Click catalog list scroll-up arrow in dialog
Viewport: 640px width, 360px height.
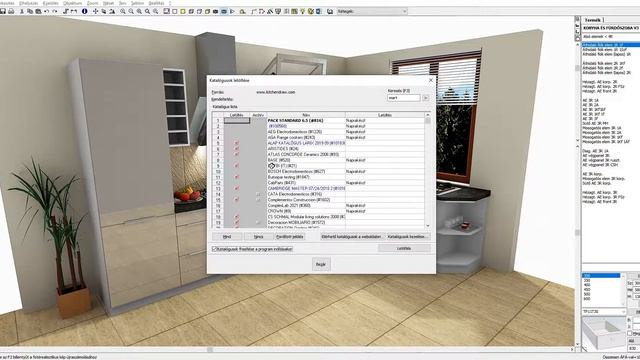(428, 115)
